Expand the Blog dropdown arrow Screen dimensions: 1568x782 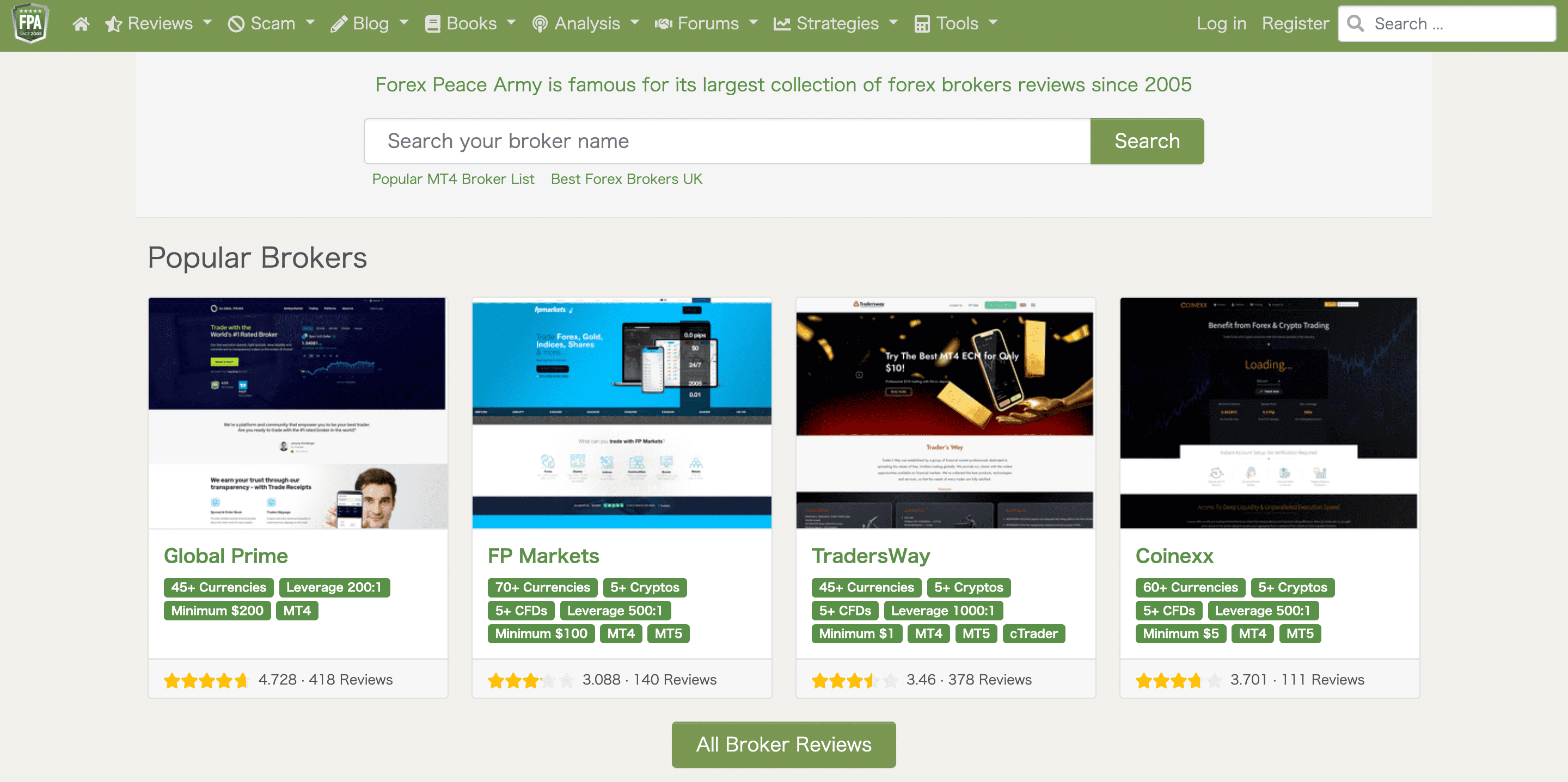[x=403, y=23]
